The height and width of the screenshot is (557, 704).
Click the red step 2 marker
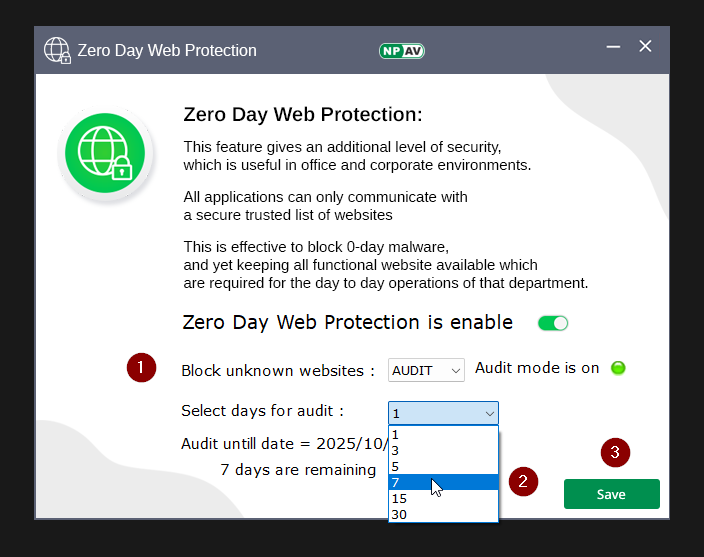(523, 482)
